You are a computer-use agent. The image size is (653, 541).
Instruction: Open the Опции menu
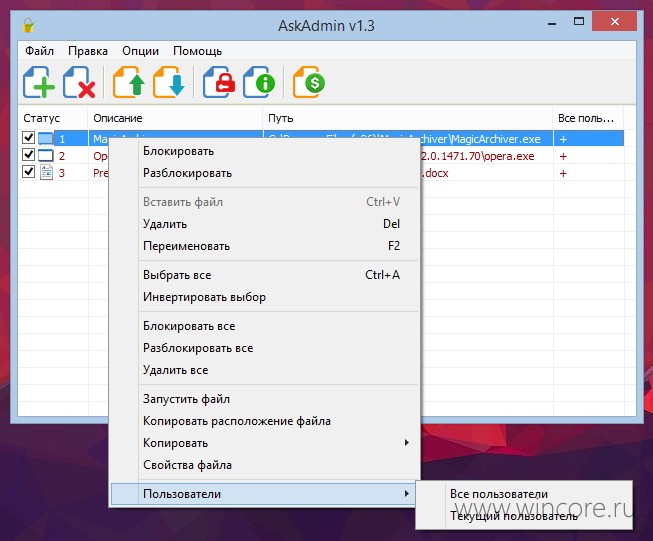click(x=140, y=51)
